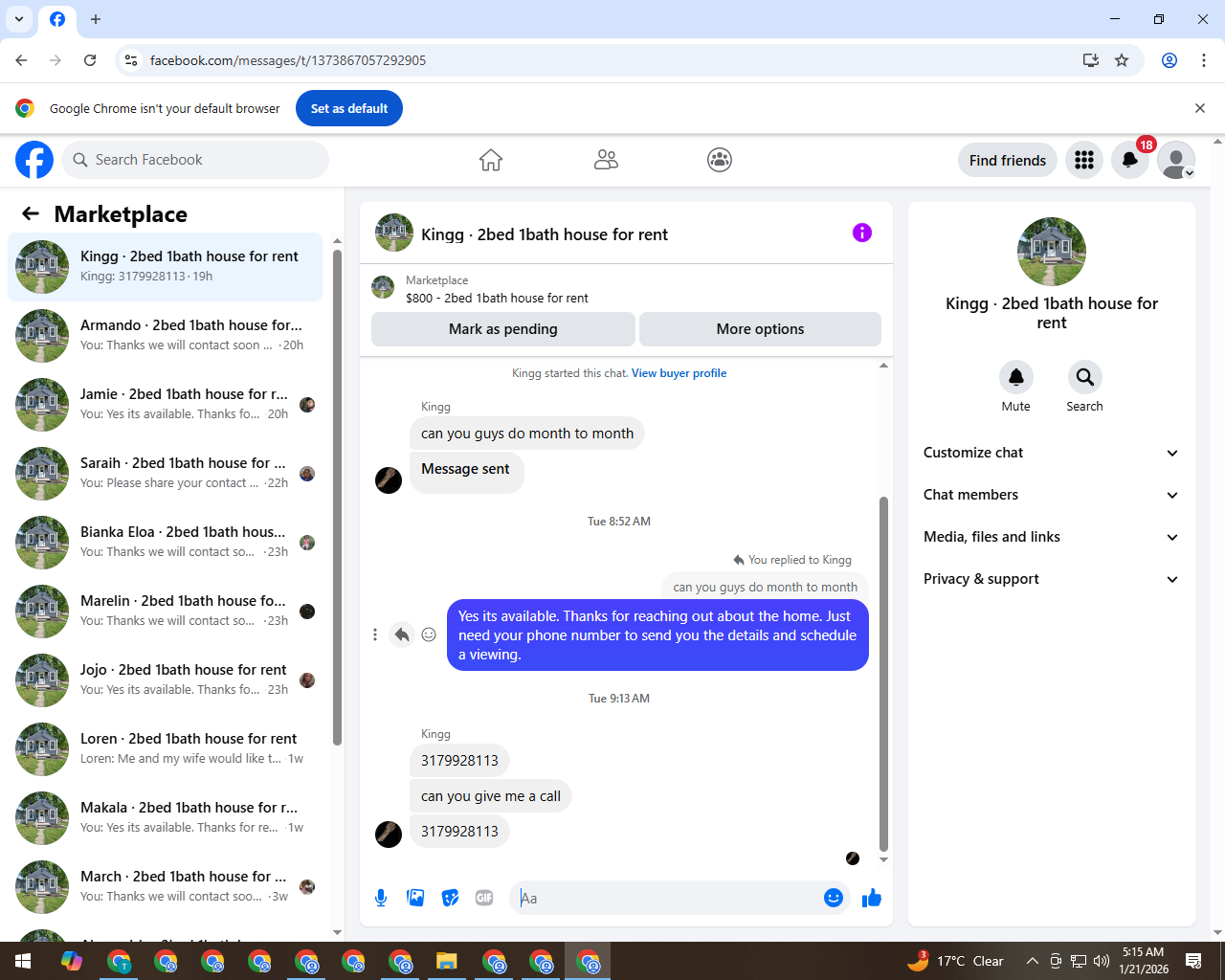Open the Facebook logo home link
This screenshot has width=1225, height=980.
tap(34, 160)
